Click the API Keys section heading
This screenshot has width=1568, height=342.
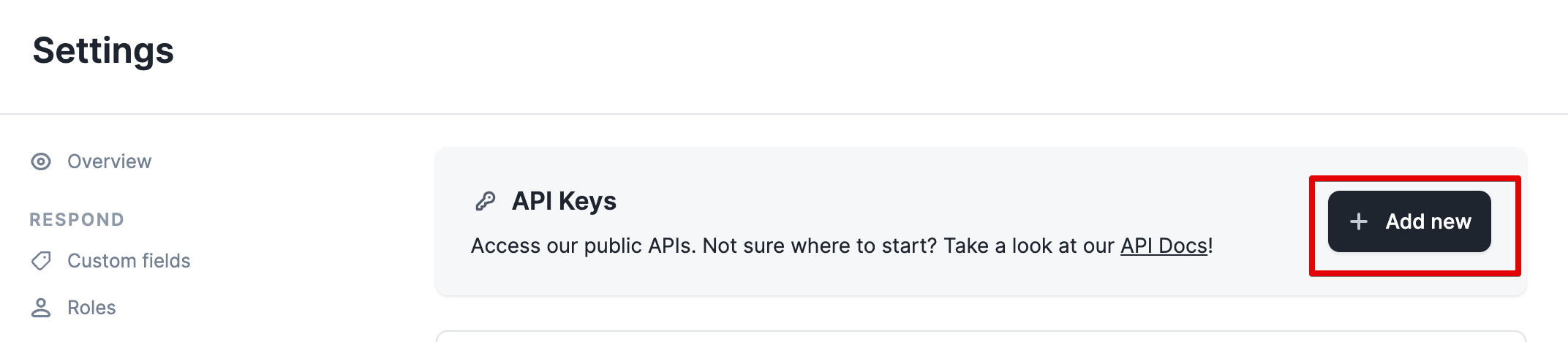(x=564, y=201)
